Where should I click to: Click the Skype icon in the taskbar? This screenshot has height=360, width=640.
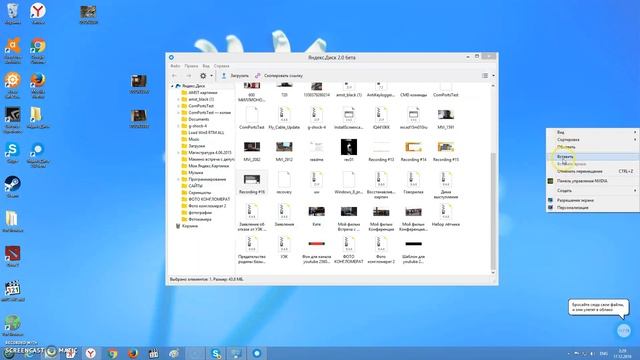tap(216, 353)
